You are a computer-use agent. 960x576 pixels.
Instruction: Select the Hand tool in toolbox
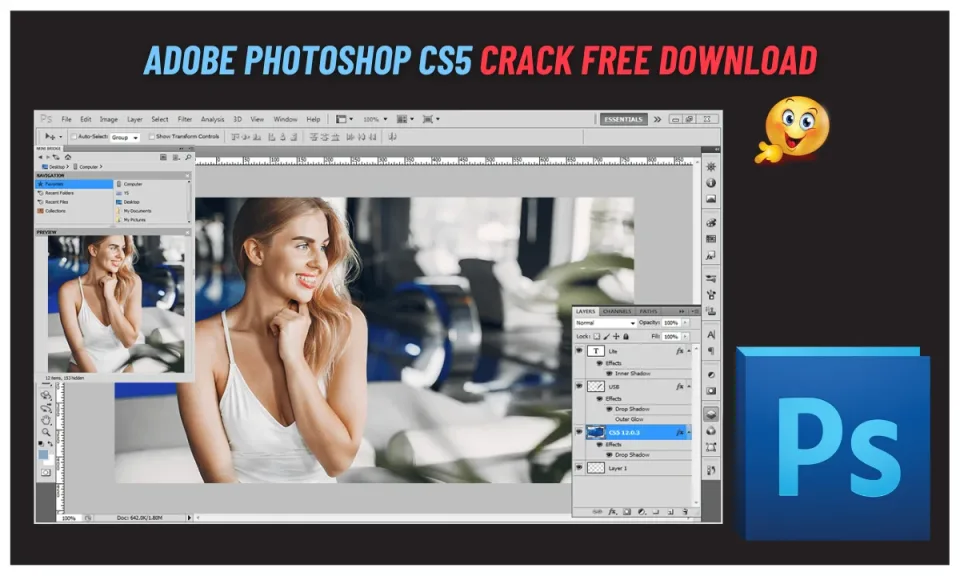pos(46,420)
